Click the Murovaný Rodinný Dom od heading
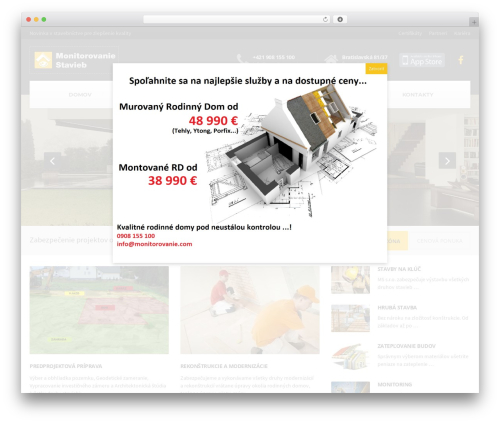Viewport: 500px width, 423px height. pos(179,107)
